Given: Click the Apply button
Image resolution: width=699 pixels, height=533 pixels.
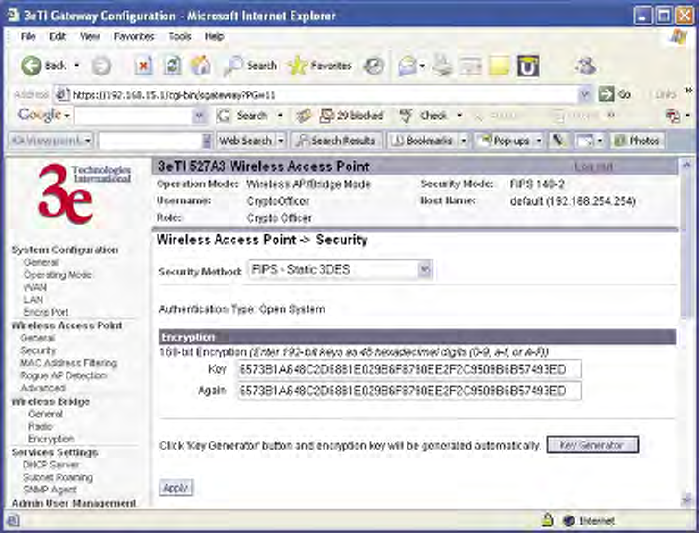Looking at the screenshot, I should [176, 488].
